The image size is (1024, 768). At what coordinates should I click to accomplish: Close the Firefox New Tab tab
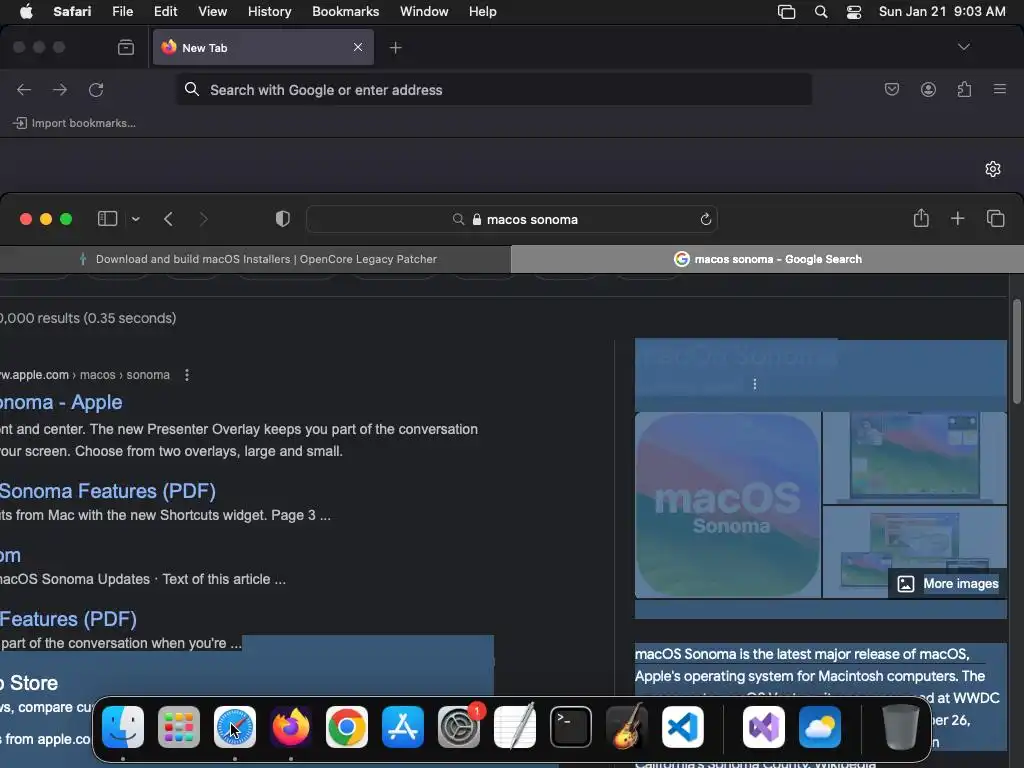click(358, 47)
